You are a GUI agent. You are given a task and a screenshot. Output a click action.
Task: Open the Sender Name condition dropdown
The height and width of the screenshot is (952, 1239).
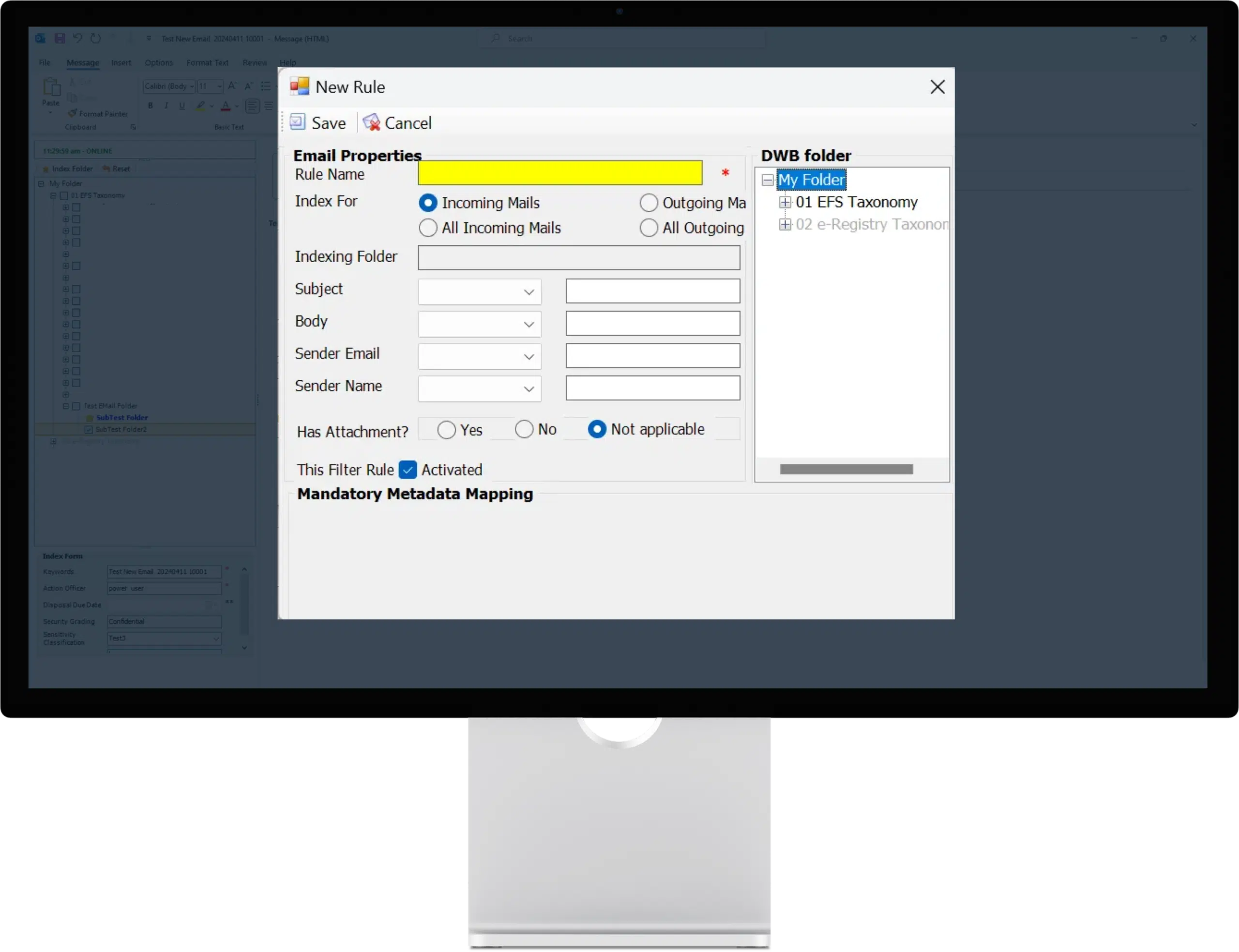point(480,389)
